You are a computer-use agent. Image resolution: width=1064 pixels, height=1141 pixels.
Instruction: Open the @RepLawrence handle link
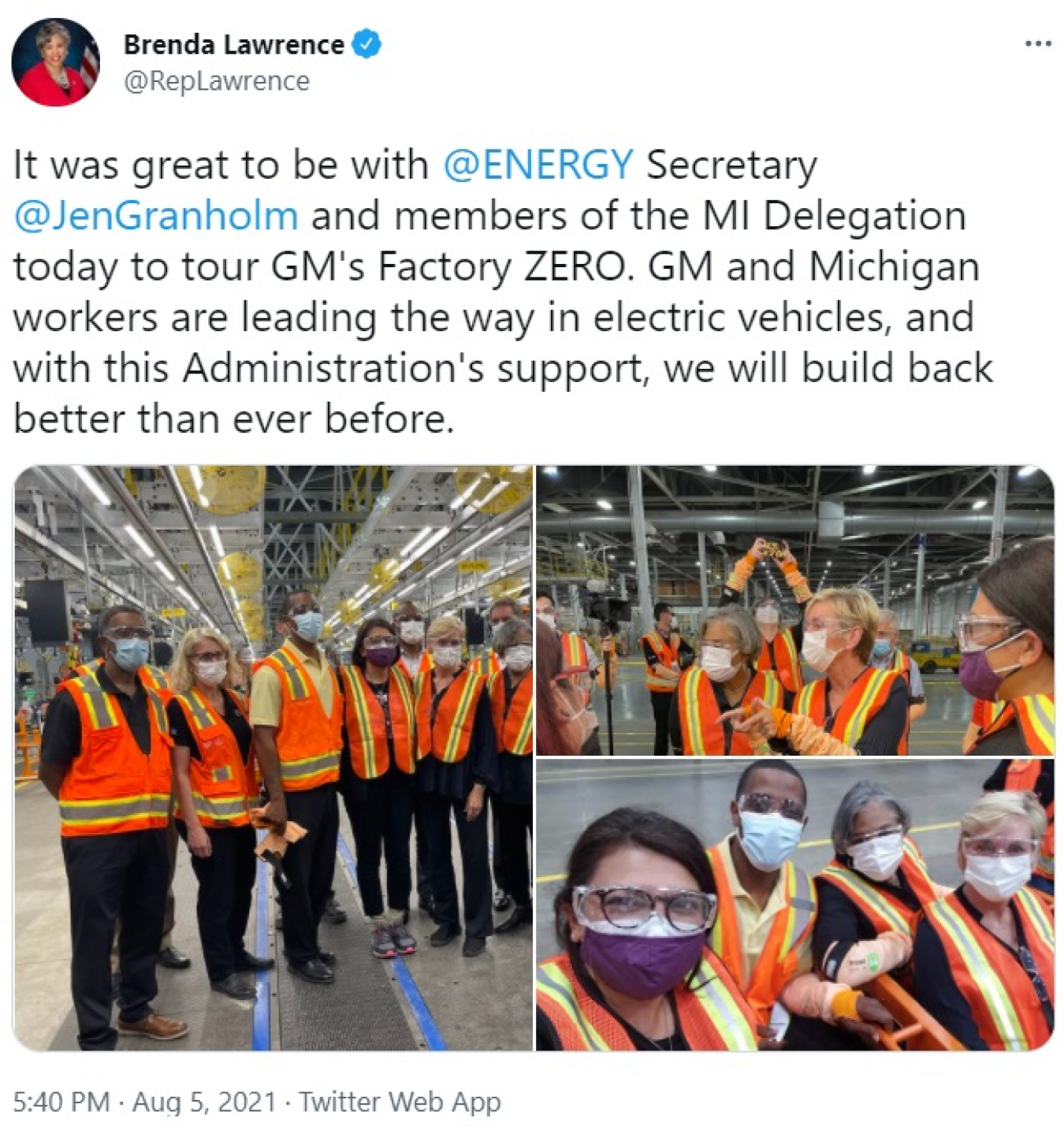tap(217, 81)
